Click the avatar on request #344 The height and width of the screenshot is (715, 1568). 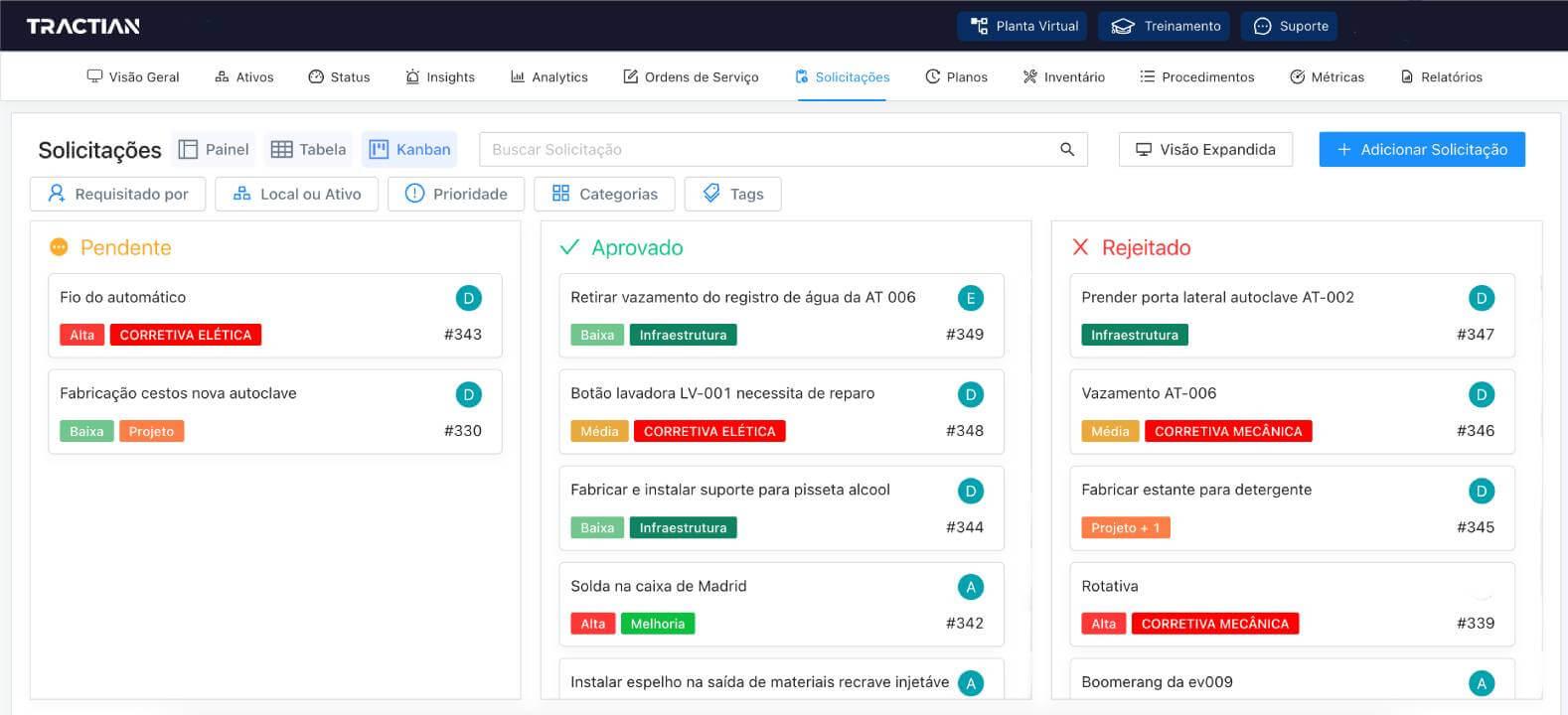(x=971, y=491)
